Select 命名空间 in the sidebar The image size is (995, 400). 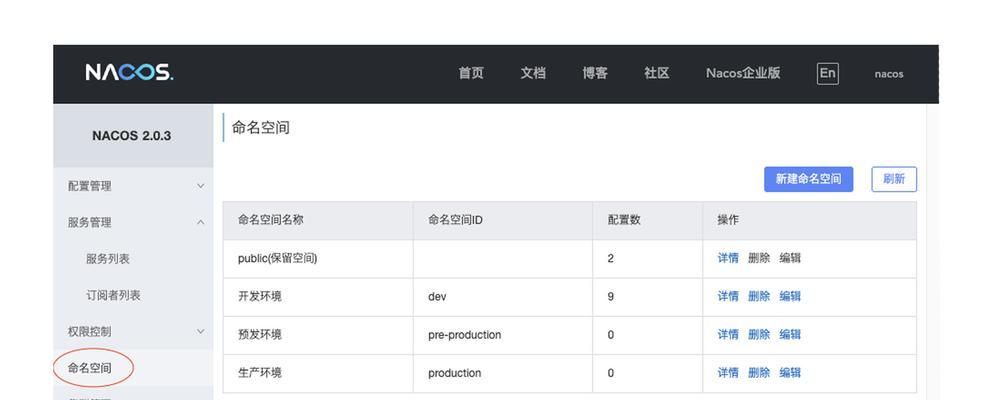coord(89,368)
